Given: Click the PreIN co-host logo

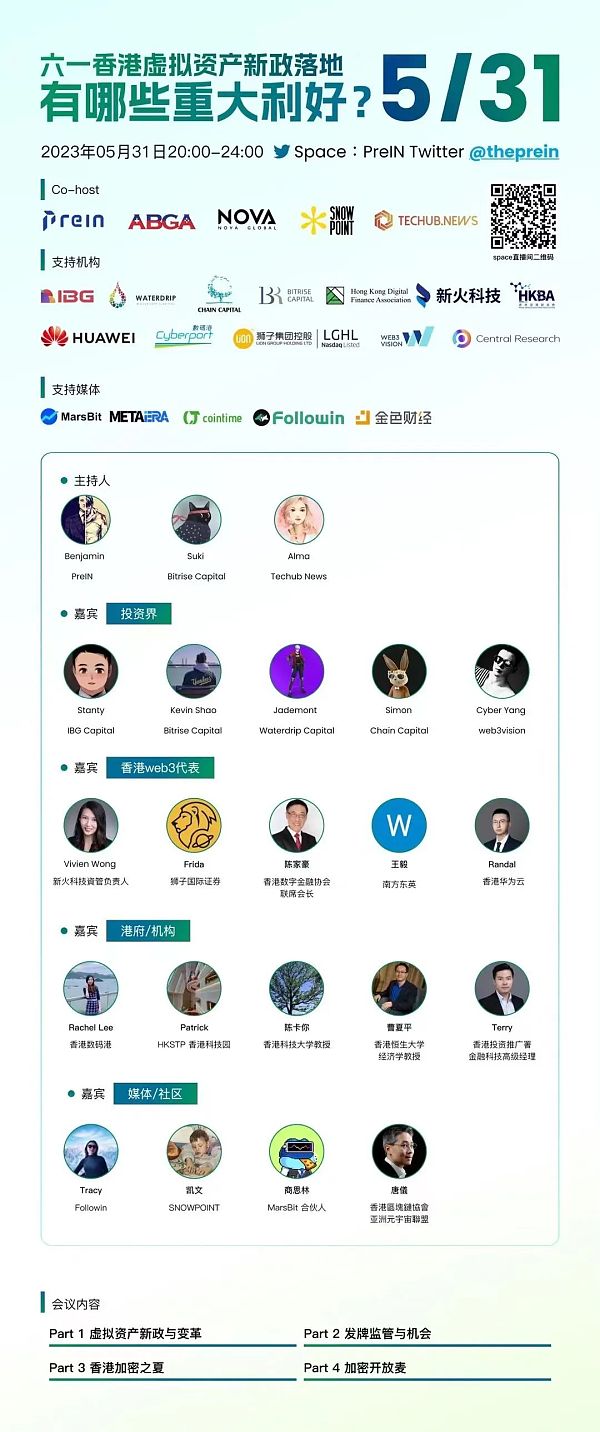Looking at the screenshot, I should 73,221.
